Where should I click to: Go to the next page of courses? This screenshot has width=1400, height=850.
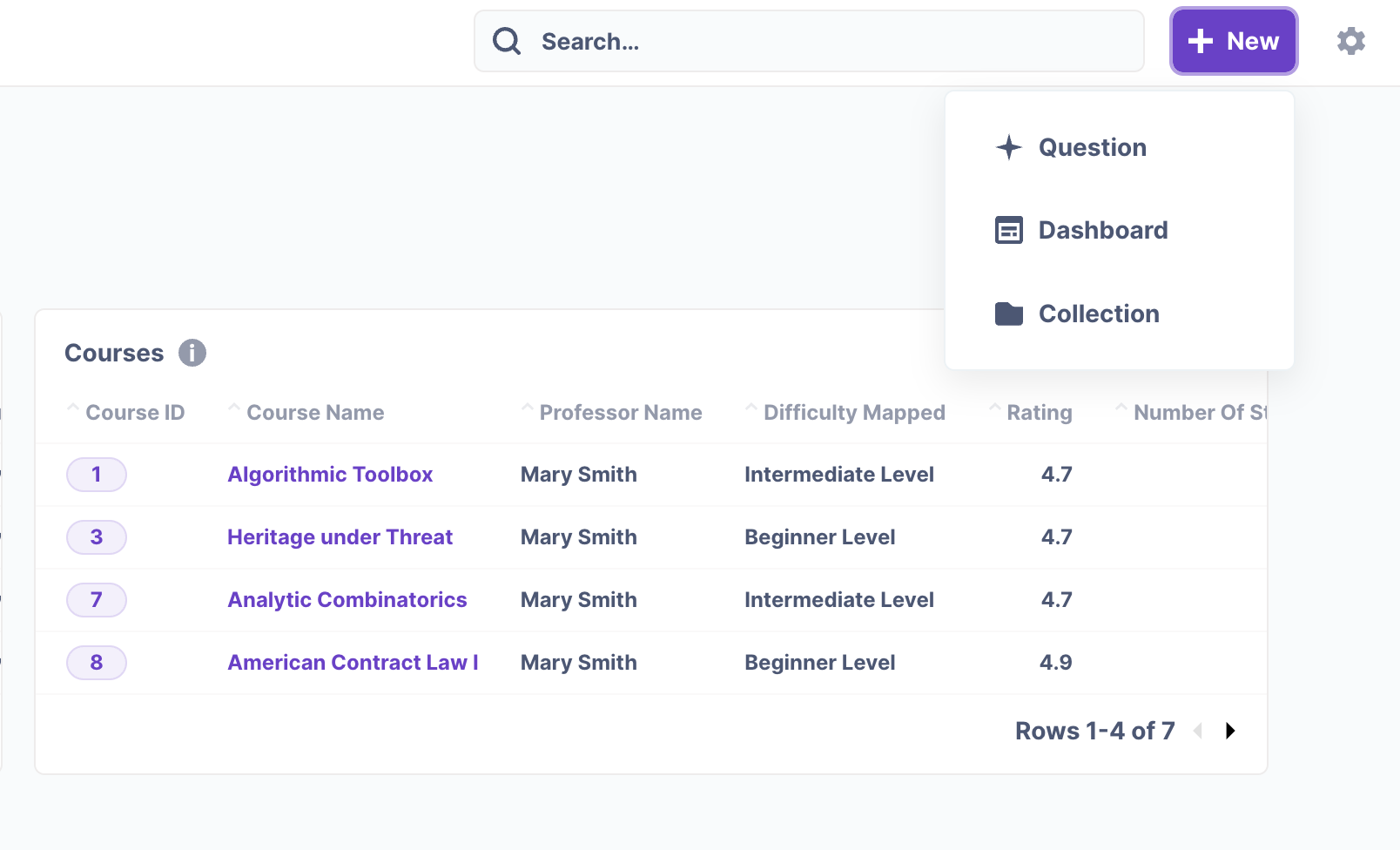1229,732
